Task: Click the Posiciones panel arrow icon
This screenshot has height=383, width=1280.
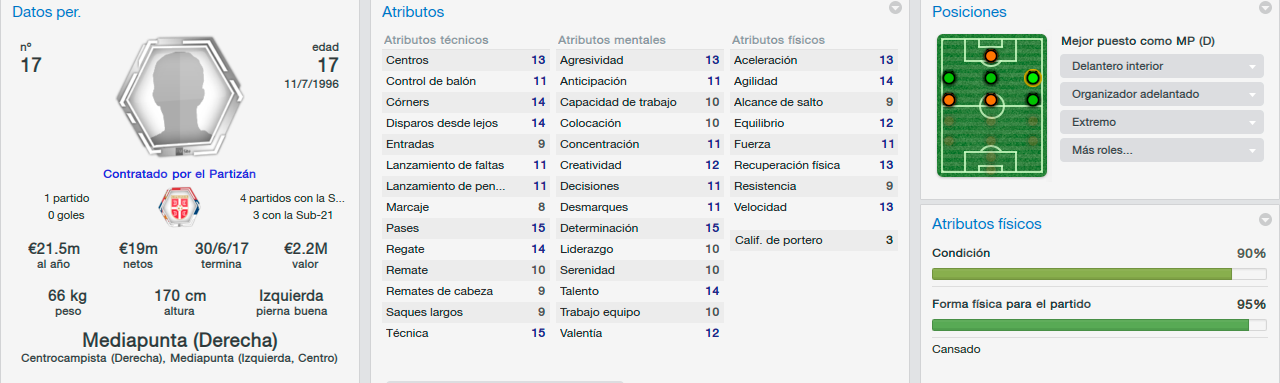Action: 1266,8
